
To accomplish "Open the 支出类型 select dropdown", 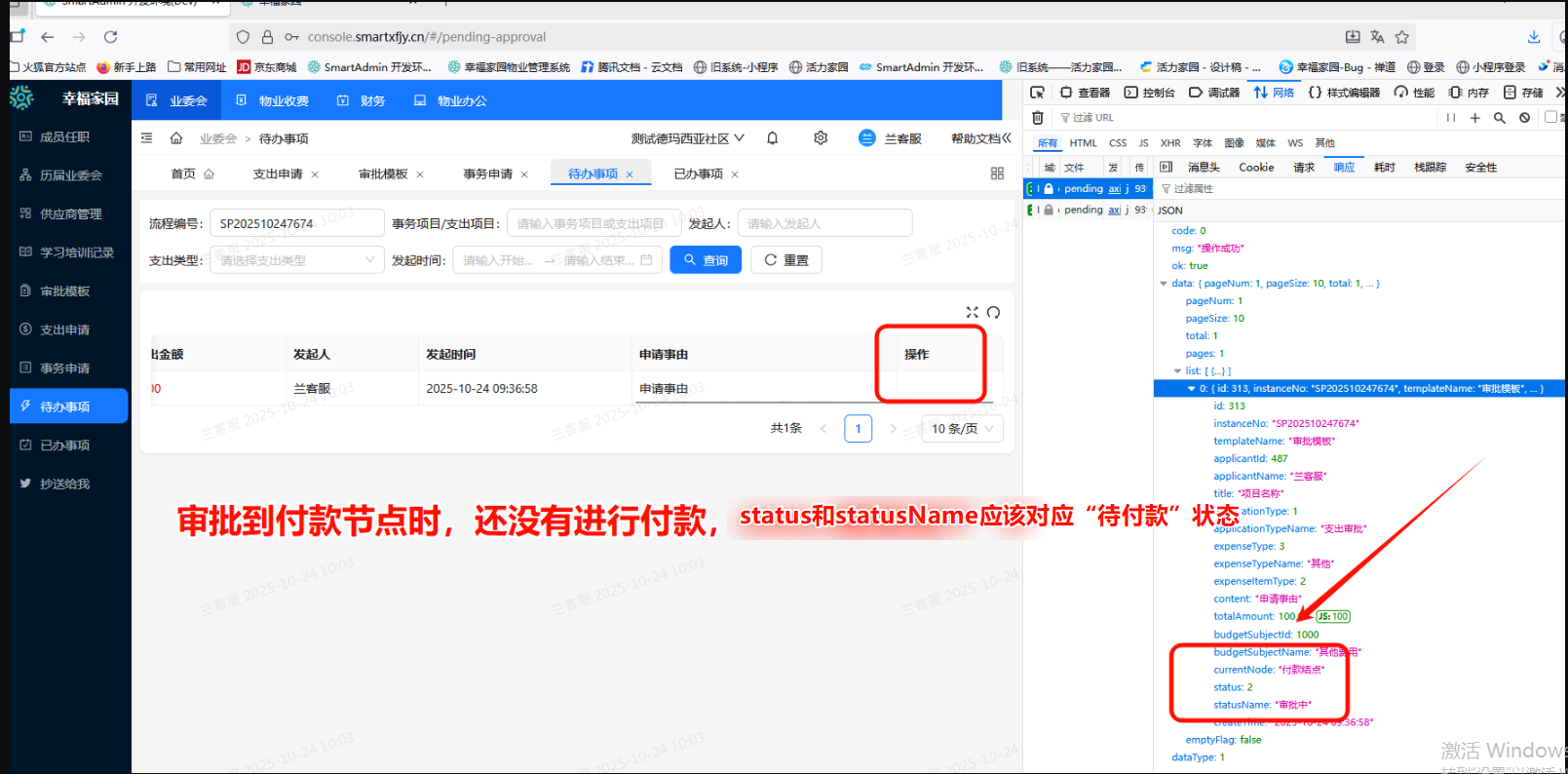I will [296, 260].
